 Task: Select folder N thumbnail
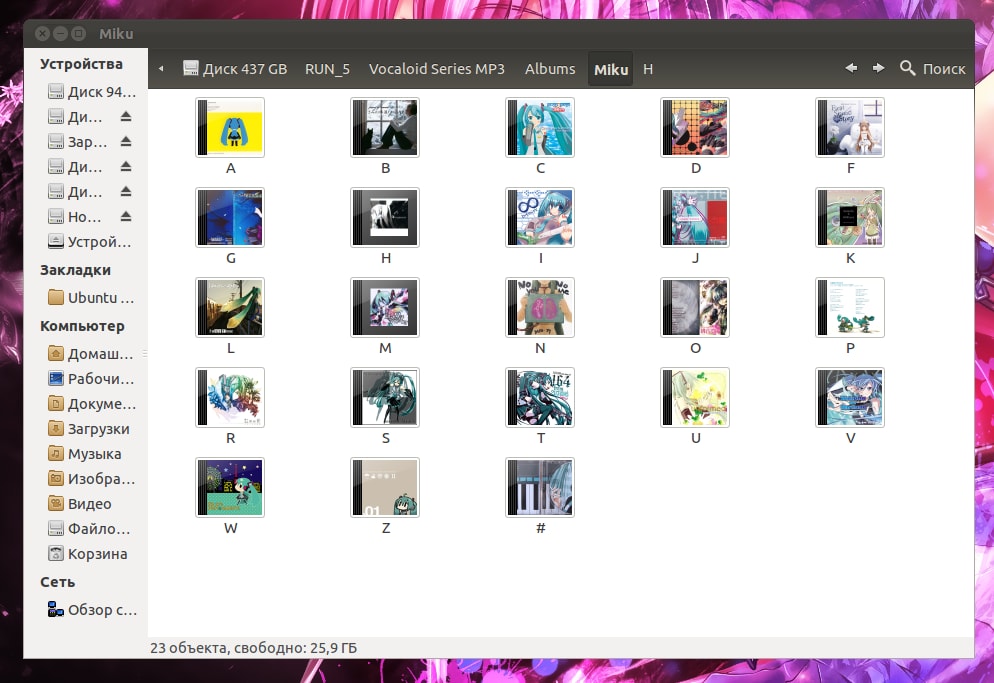pos(540,308)
